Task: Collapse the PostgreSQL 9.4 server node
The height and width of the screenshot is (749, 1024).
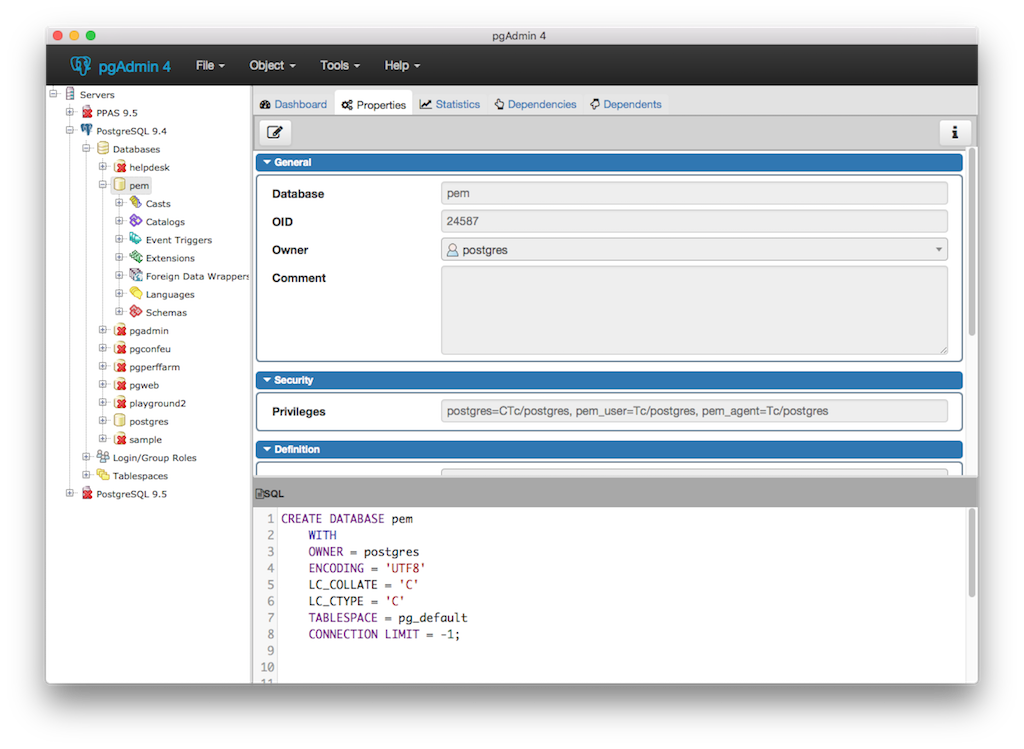Action: point(70,130)
